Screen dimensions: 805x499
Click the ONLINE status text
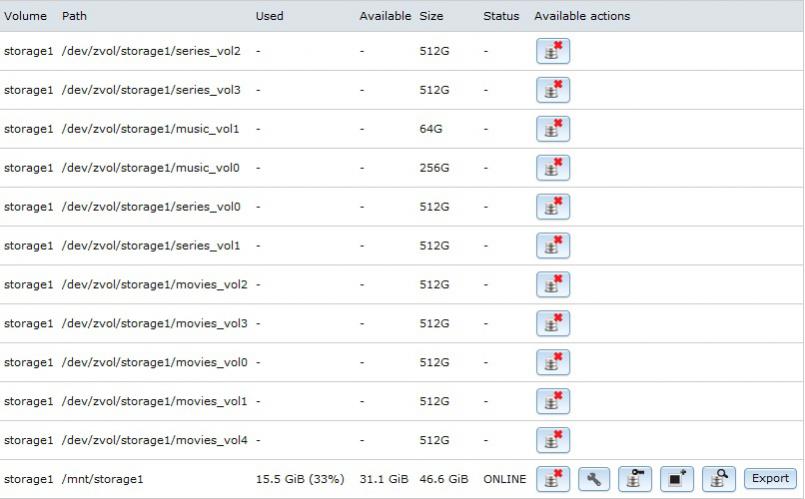505,479
